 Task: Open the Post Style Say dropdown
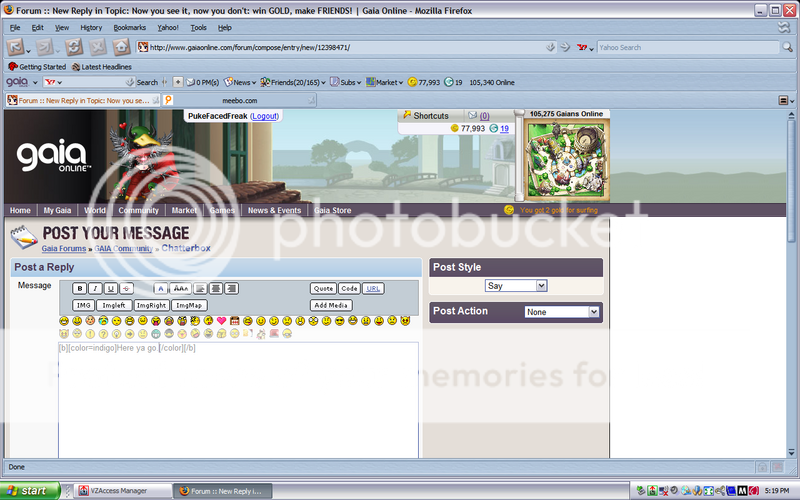pos(516,286)
